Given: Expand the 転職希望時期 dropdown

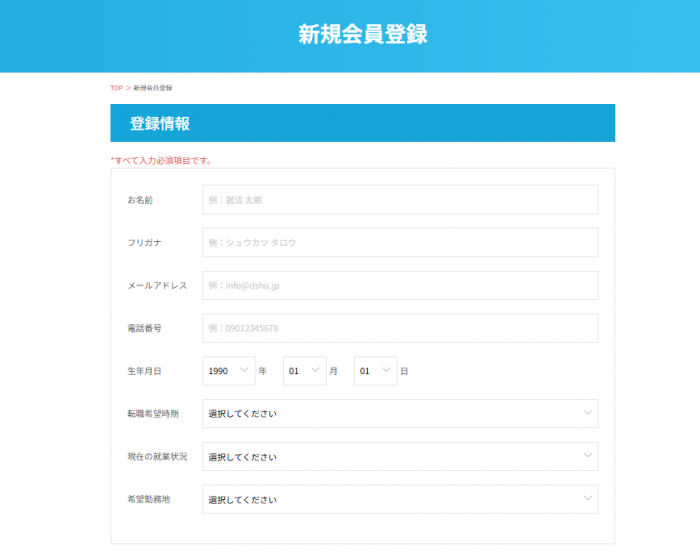Looking at the screenshot, I should (x=400, y=414).
